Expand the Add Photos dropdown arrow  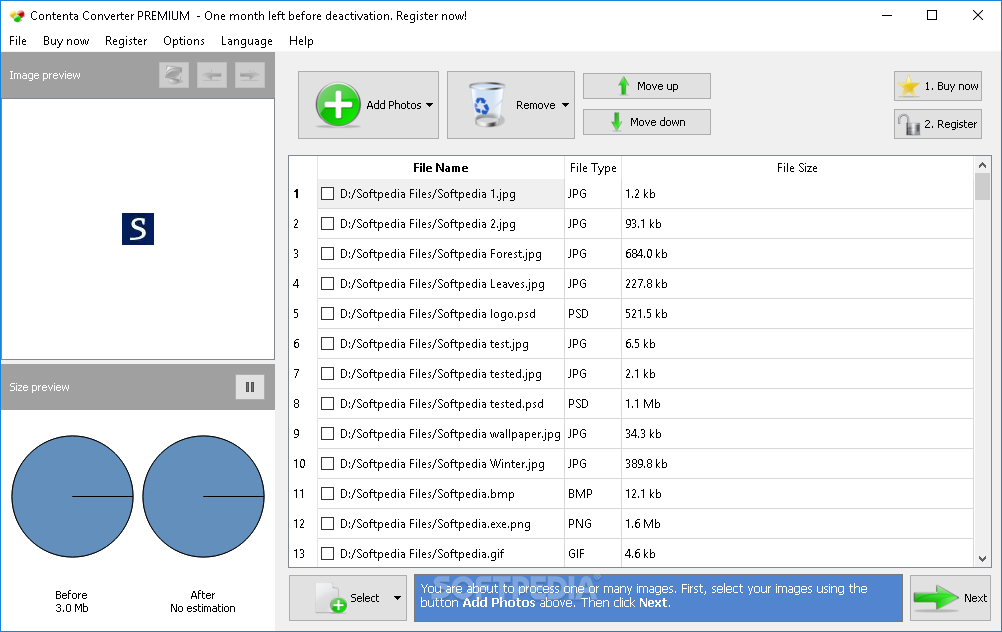(429, 105)
